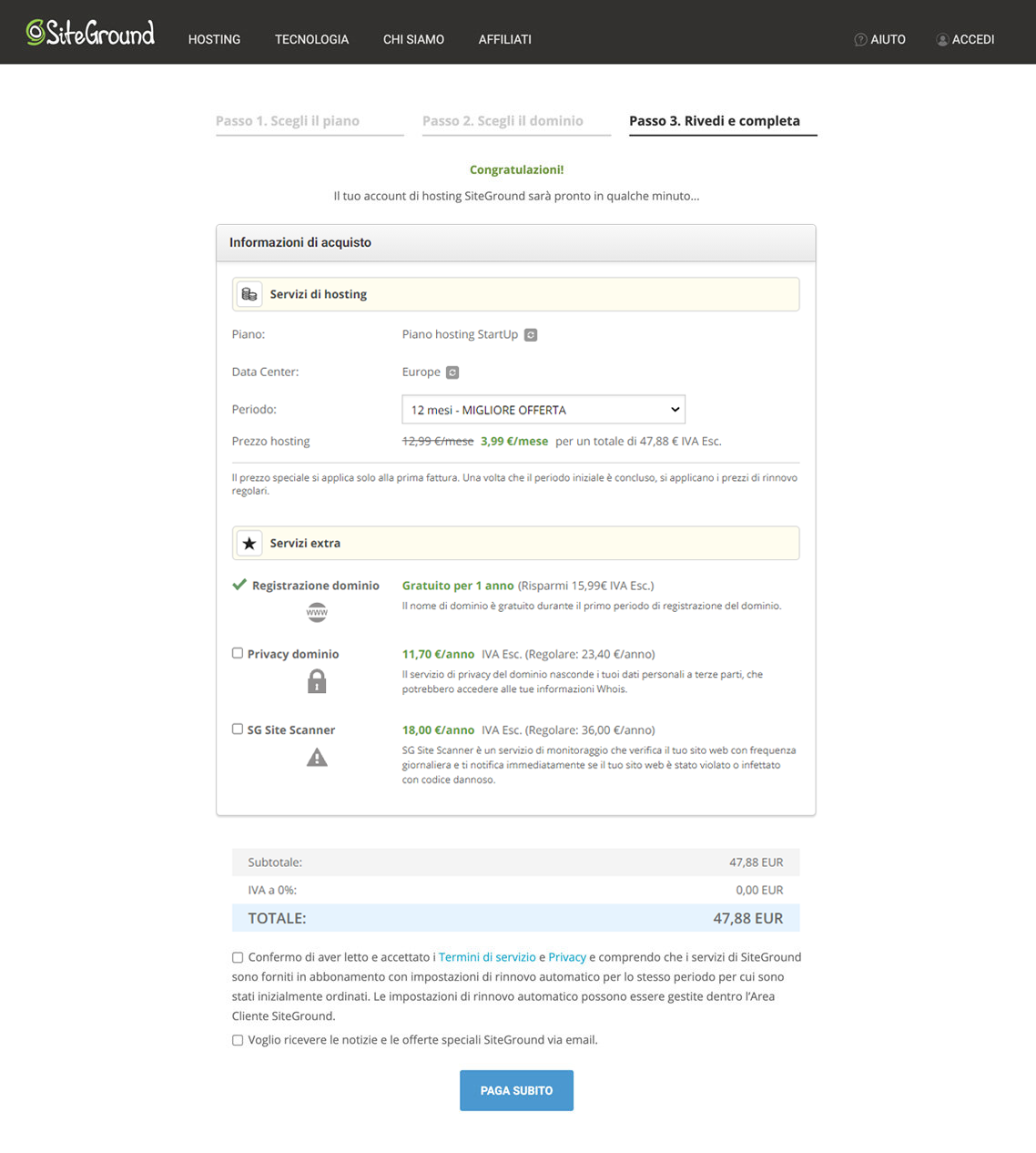This screenshot has height=1153, width=1036.
Task: Click the '3,99 €/mese' price
Action: point(514,441)
